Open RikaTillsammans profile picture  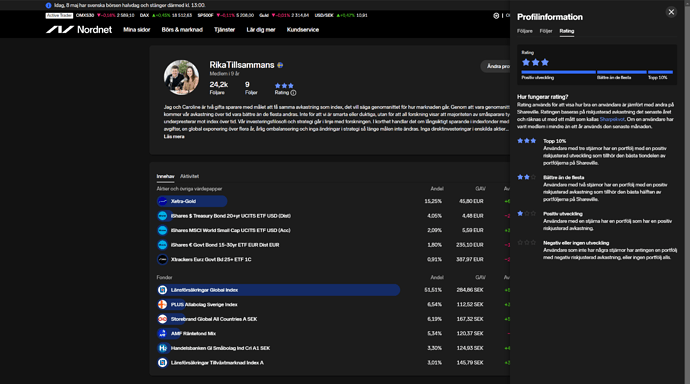pyautogui.click(x=181, y=77)
